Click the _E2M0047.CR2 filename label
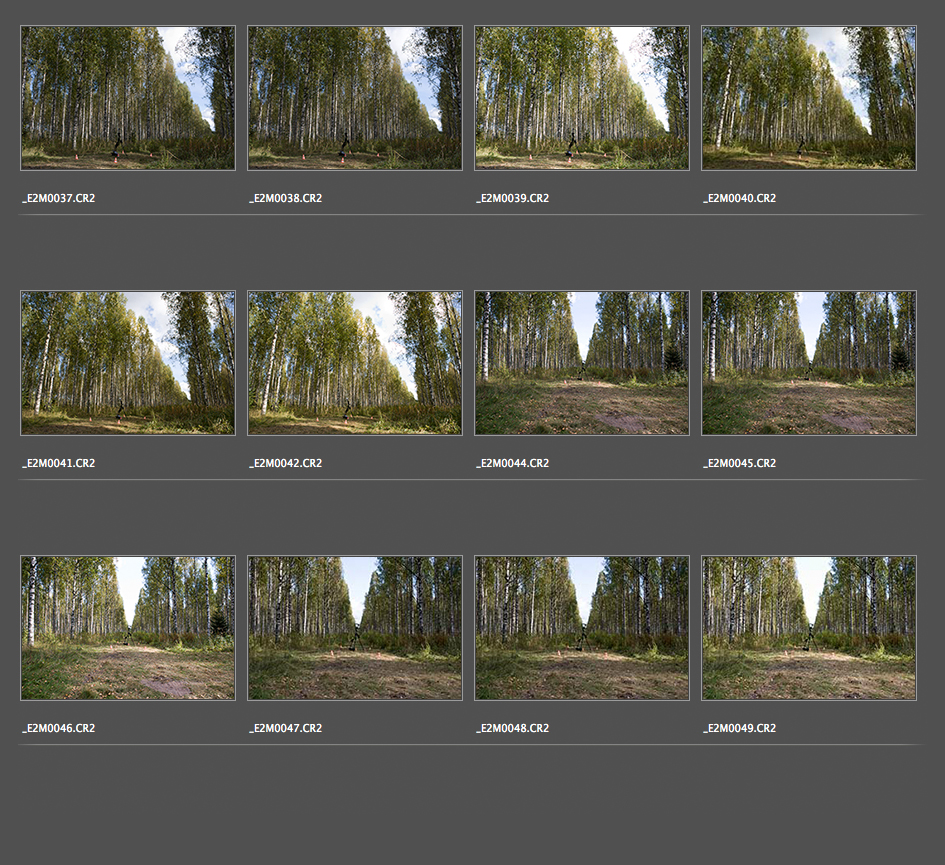Viewport: 945px width, 865px height. (286, 729)
